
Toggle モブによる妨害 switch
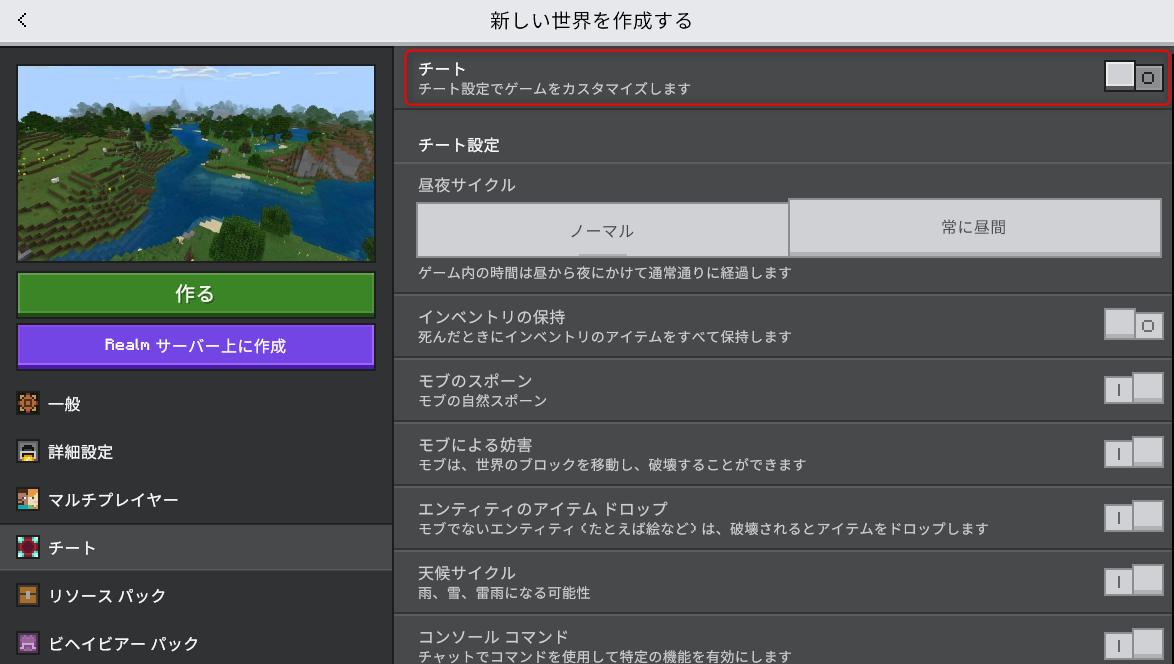coord(1134,453)
